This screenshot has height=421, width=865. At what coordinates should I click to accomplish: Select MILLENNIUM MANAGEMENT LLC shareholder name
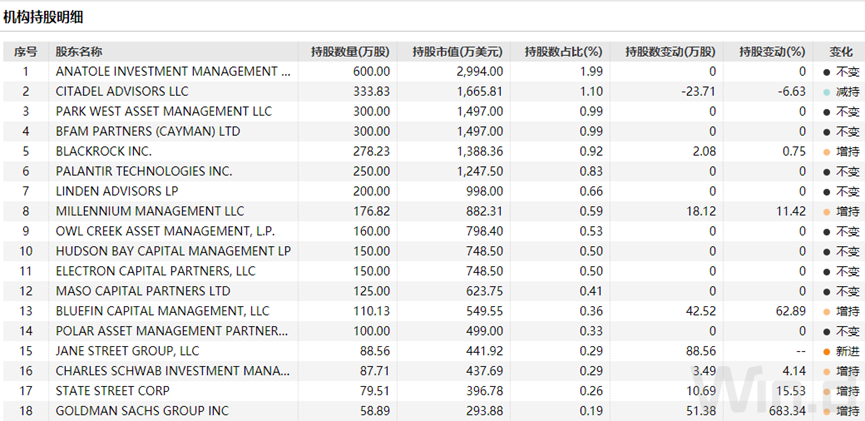(x=149, y=211)
